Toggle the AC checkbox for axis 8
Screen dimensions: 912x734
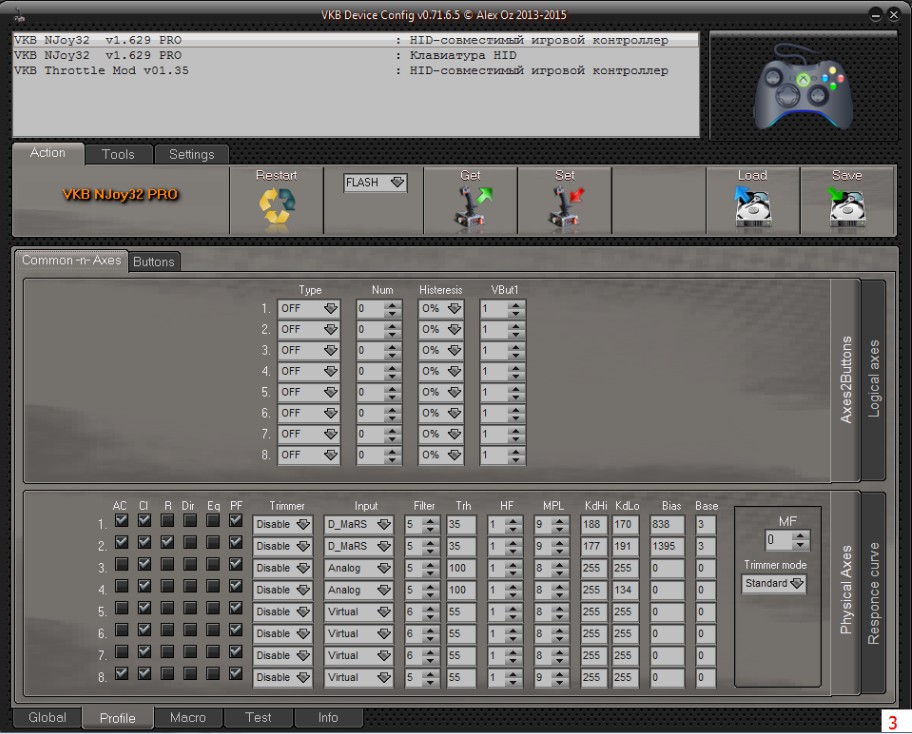coord(122,674)
